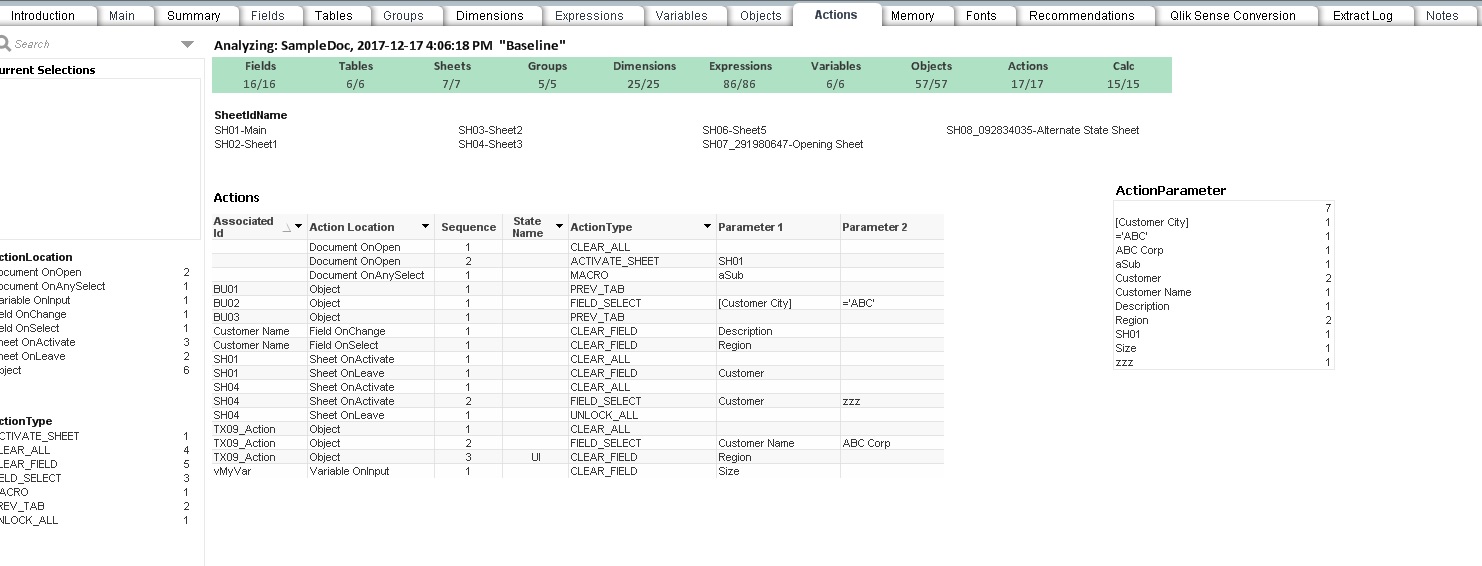Switch to the Expressions tab
The width and height of the screenshot is (1482, 566).
[x=589, y=15]
